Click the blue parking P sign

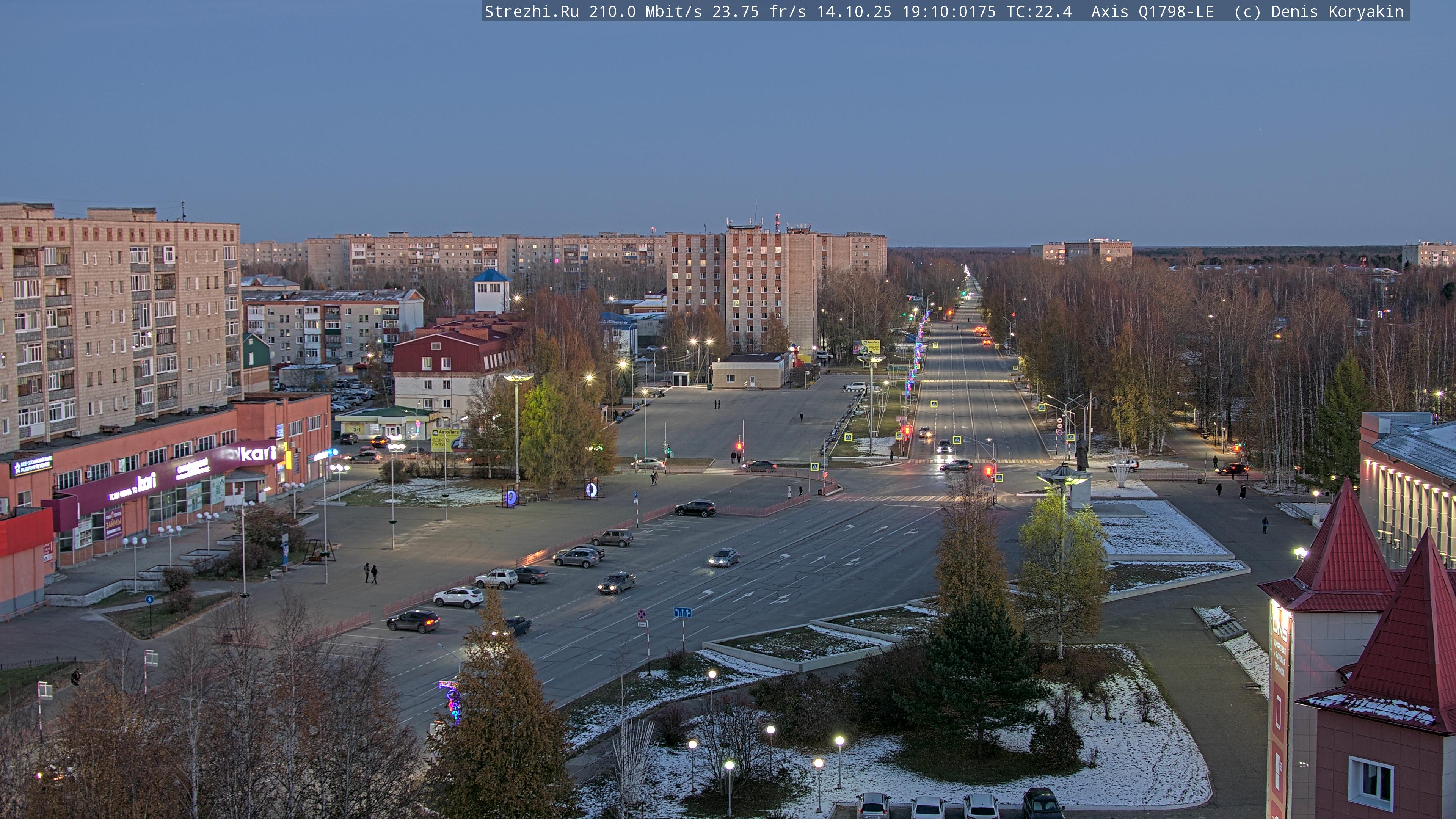tap(635, 494)
